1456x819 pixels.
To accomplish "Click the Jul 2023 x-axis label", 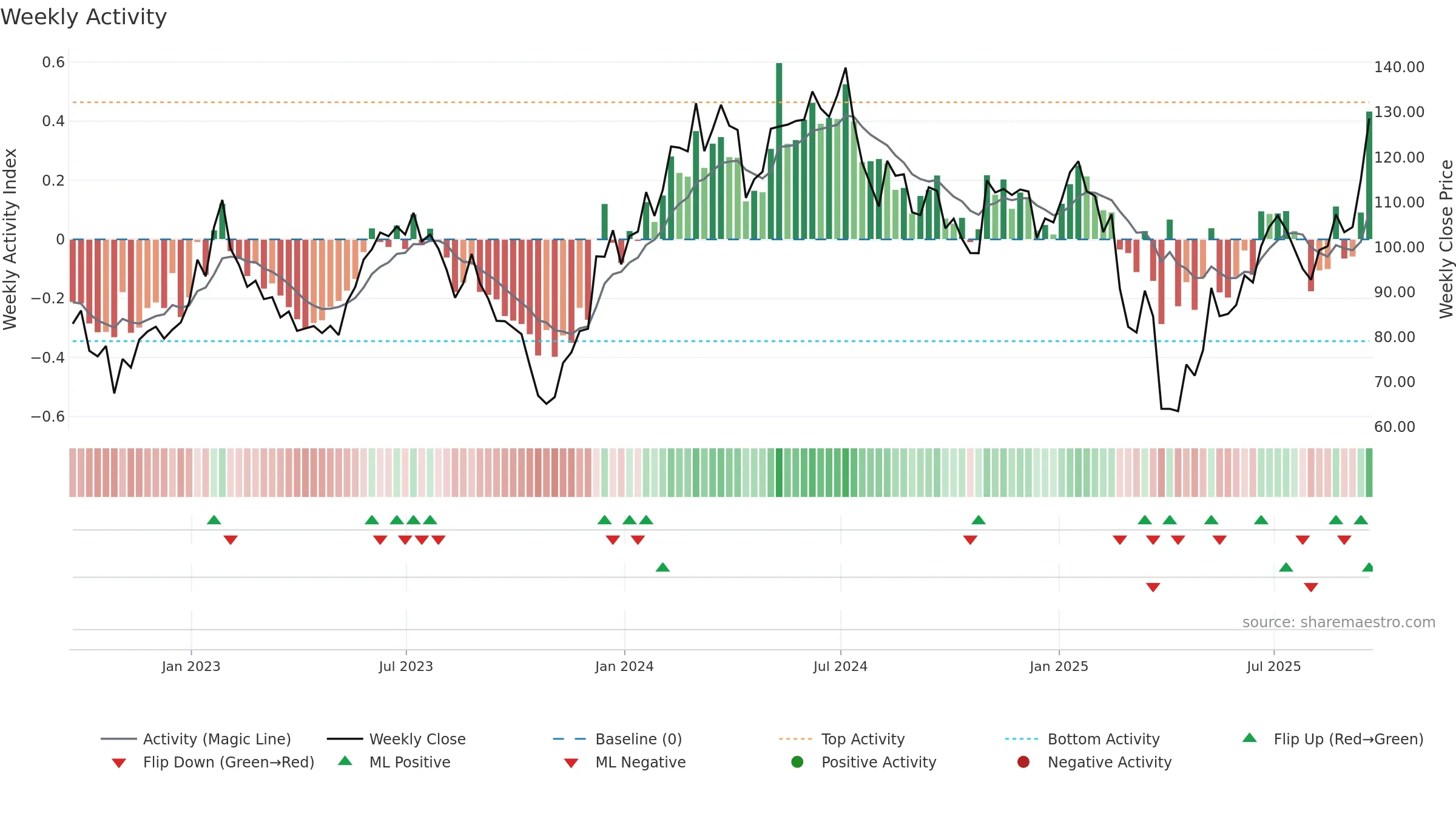I will (406, 666).
